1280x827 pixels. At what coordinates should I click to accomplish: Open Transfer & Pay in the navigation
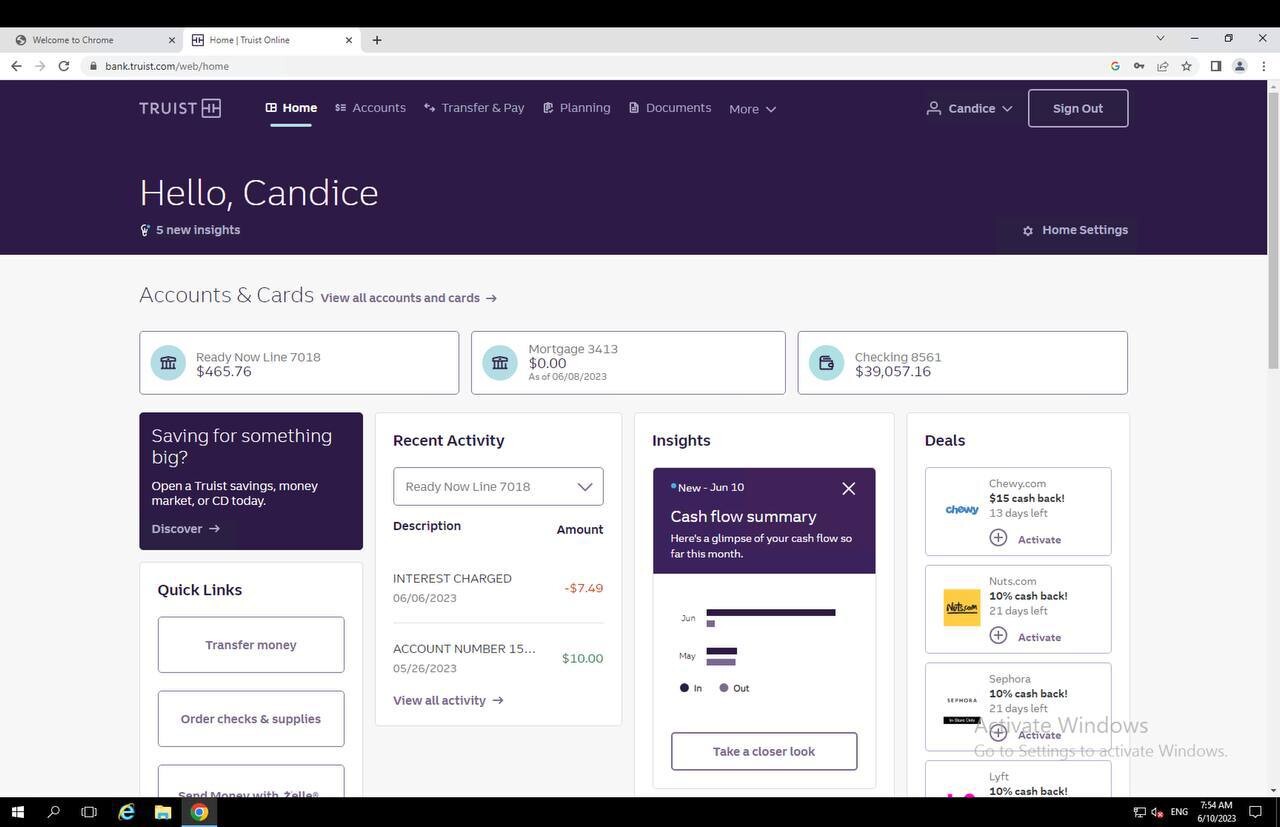click(474, 108)
